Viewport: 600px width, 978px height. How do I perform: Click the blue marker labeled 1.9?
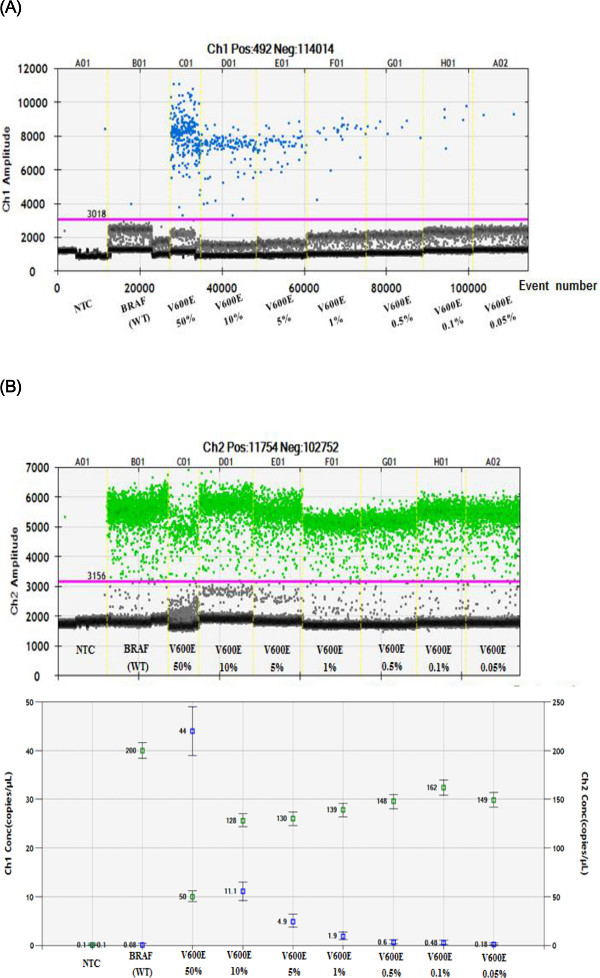pos(342,936)
